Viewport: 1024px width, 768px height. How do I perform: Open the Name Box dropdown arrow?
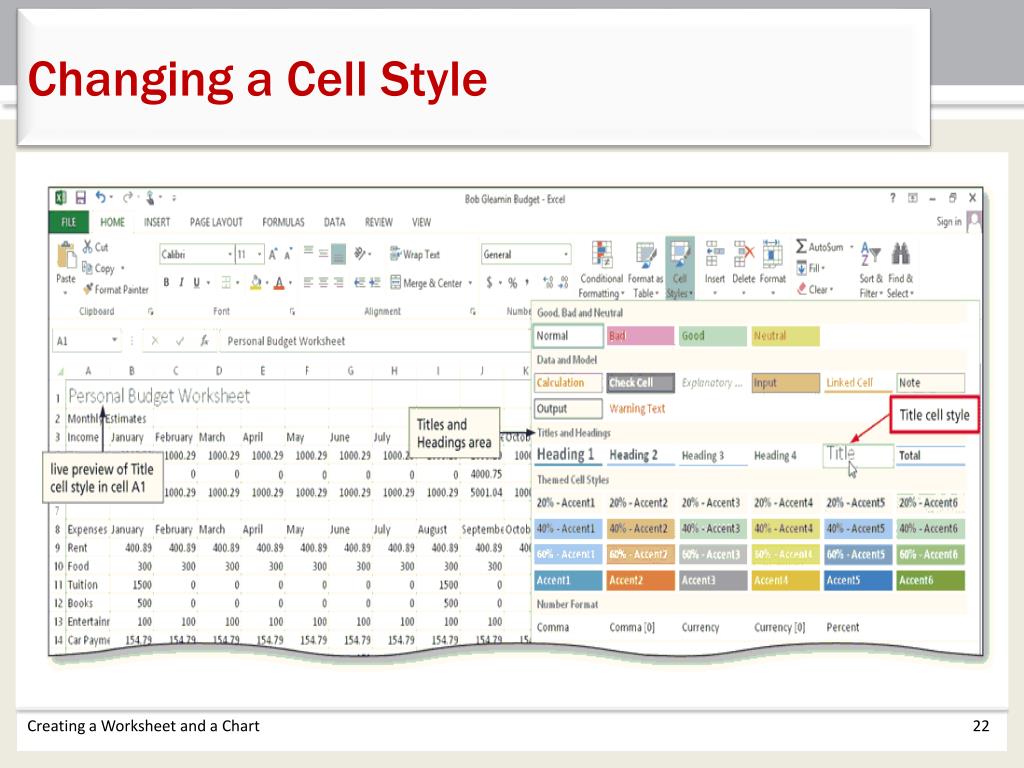[x=114, y=340]
